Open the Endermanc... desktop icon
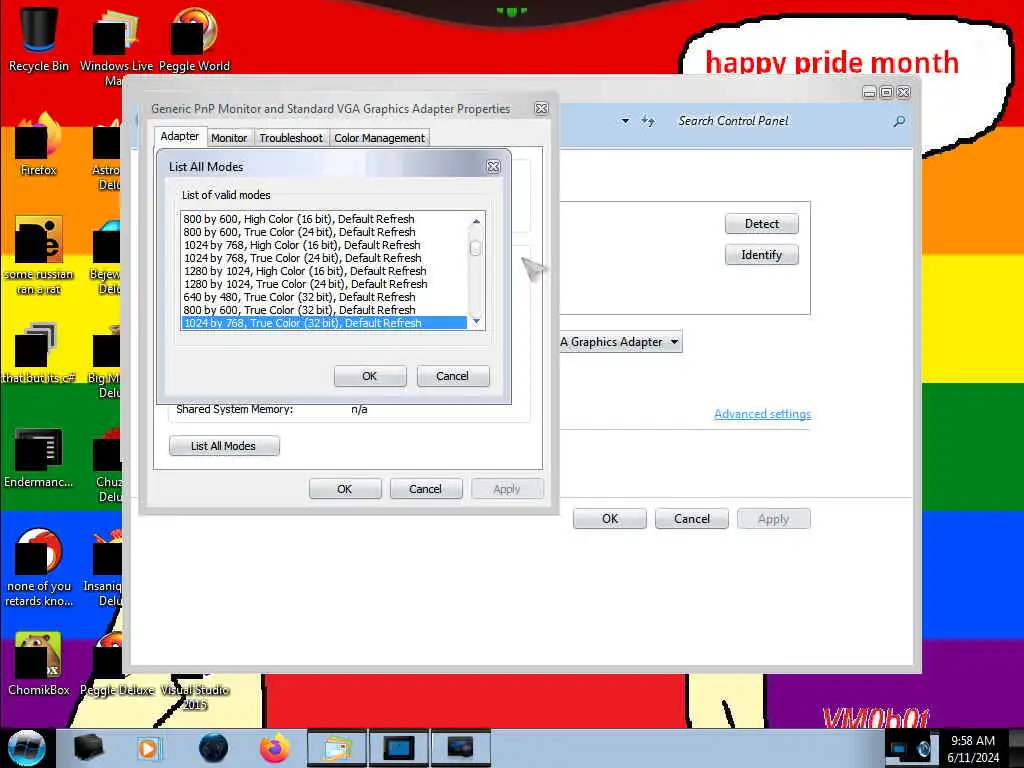 39,457
